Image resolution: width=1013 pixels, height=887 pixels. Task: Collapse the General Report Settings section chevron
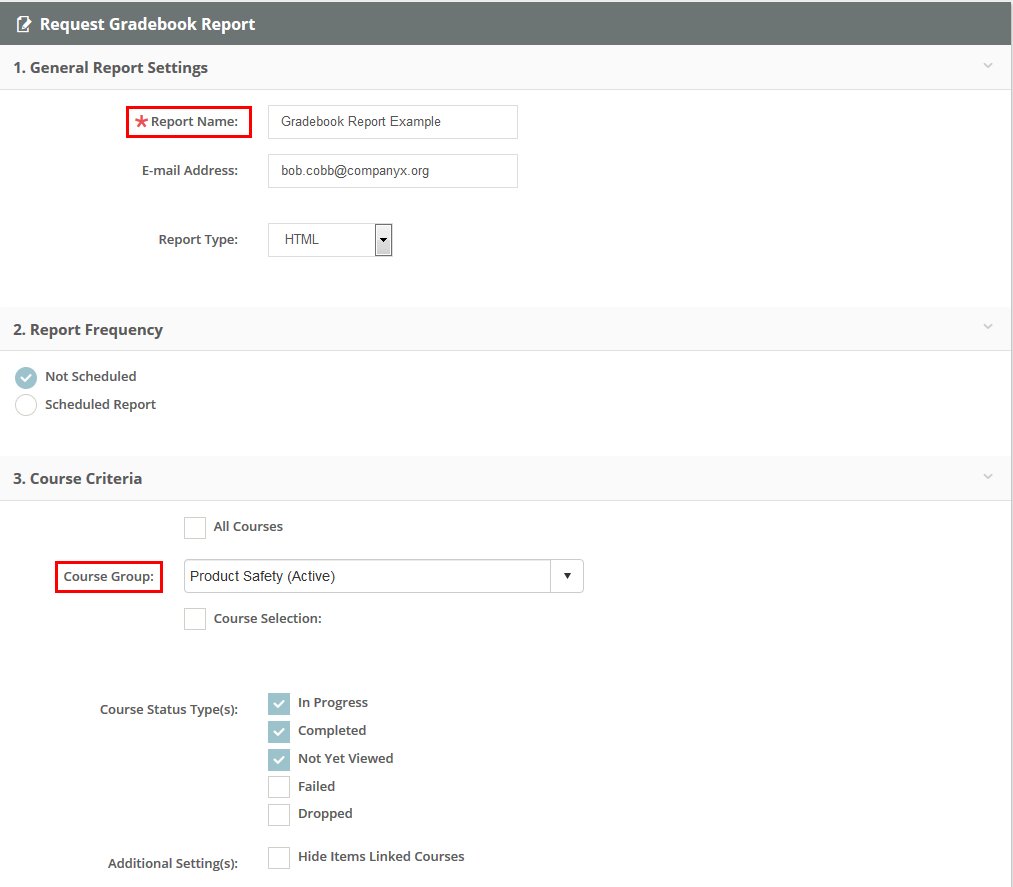click(x=987, y=66)
